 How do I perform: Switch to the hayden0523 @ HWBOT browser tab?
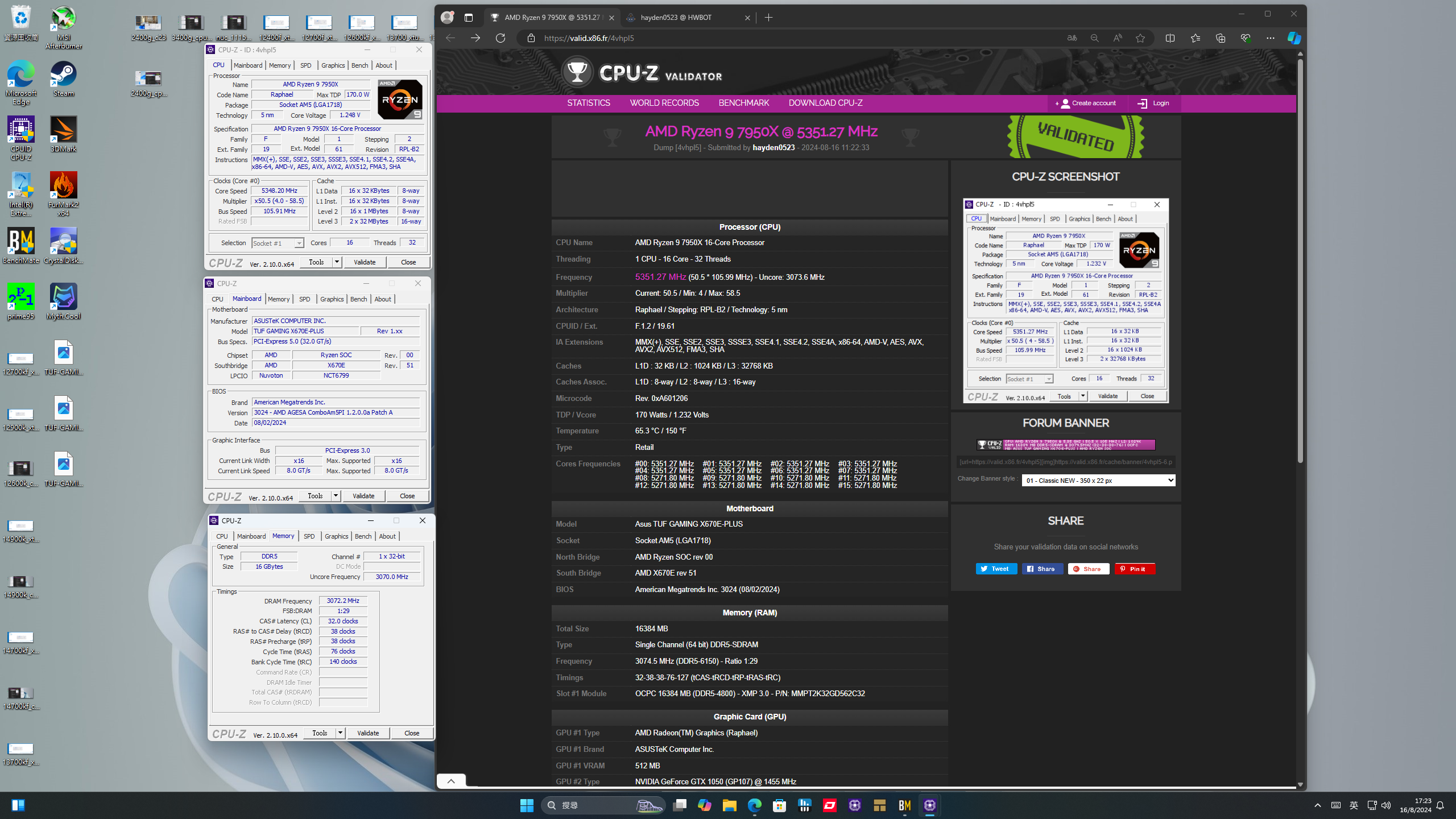tap(688, 18)
